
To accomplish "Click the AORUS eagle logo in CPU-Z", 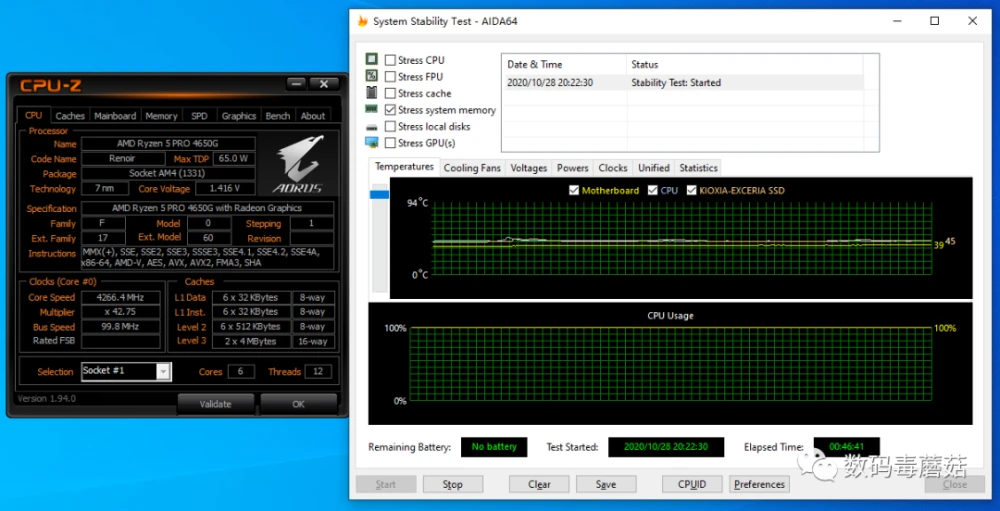I will (x=298, y=165).
